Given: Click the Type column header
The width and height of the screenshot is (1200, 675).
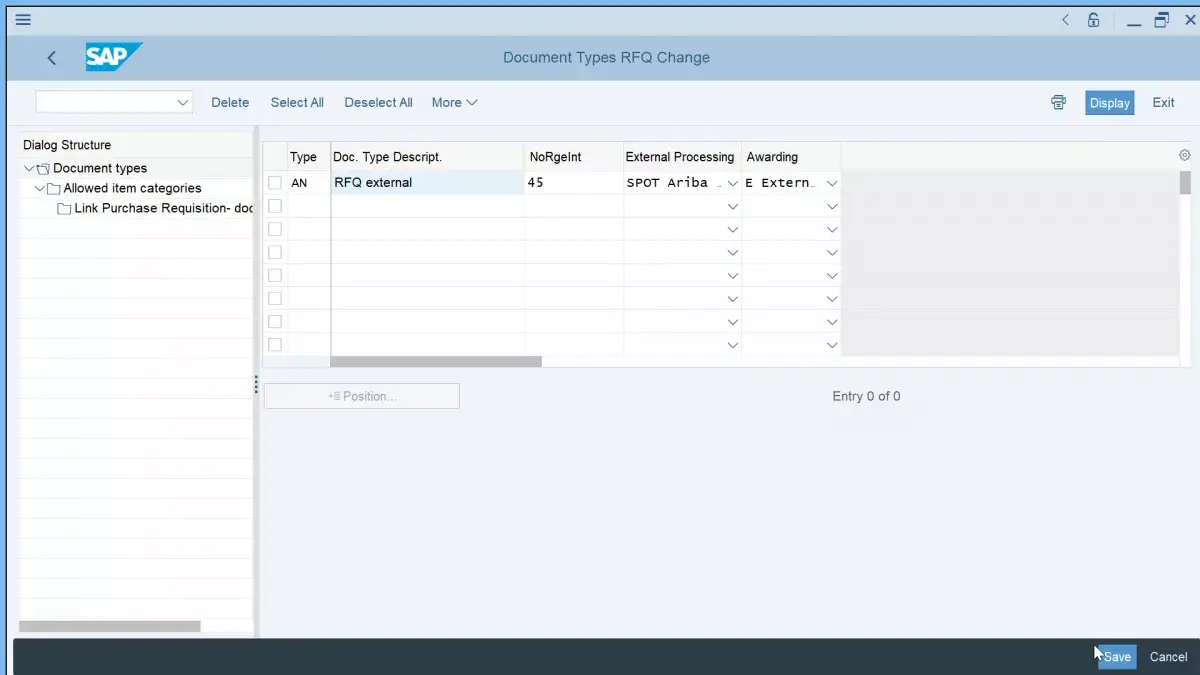Looking at the screenshot, I should pos(303,157).
